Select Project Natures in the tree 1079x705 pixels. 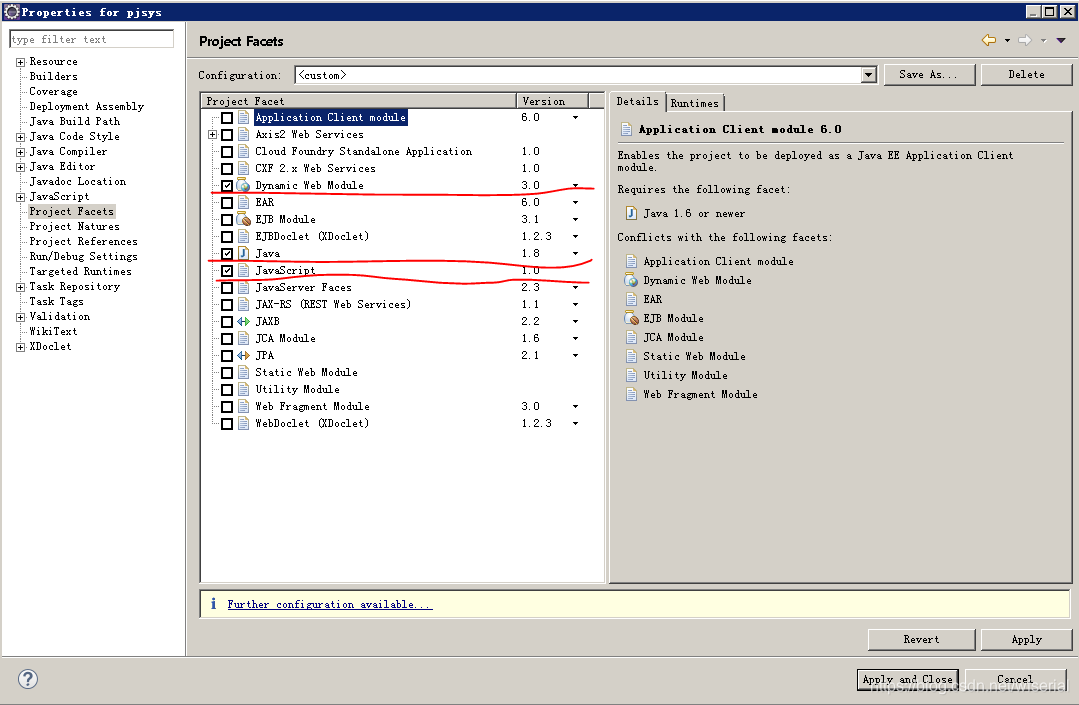click(74, 226)
